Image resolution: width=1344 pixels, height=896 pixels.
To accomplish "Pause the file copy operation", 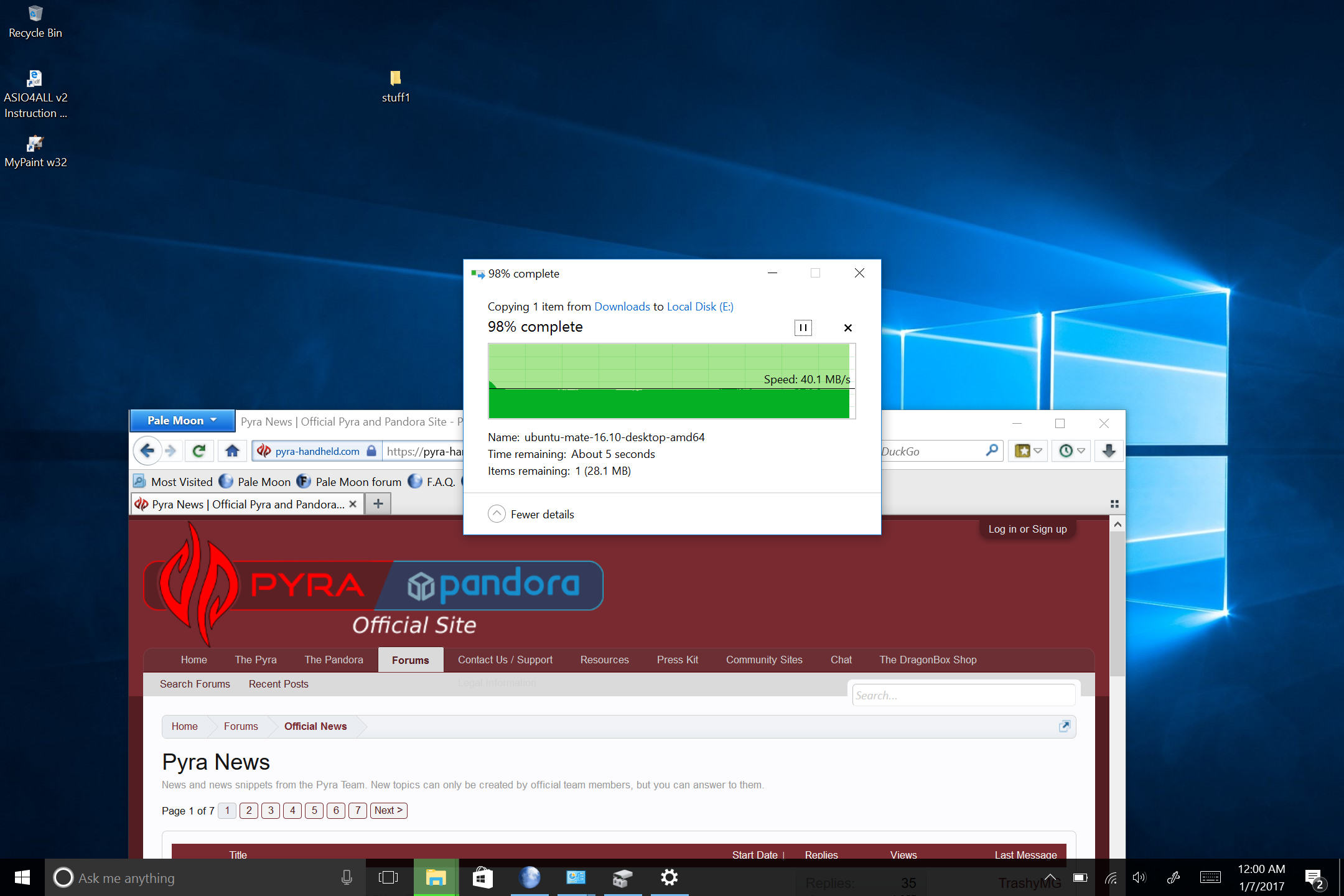I will 803,328.
